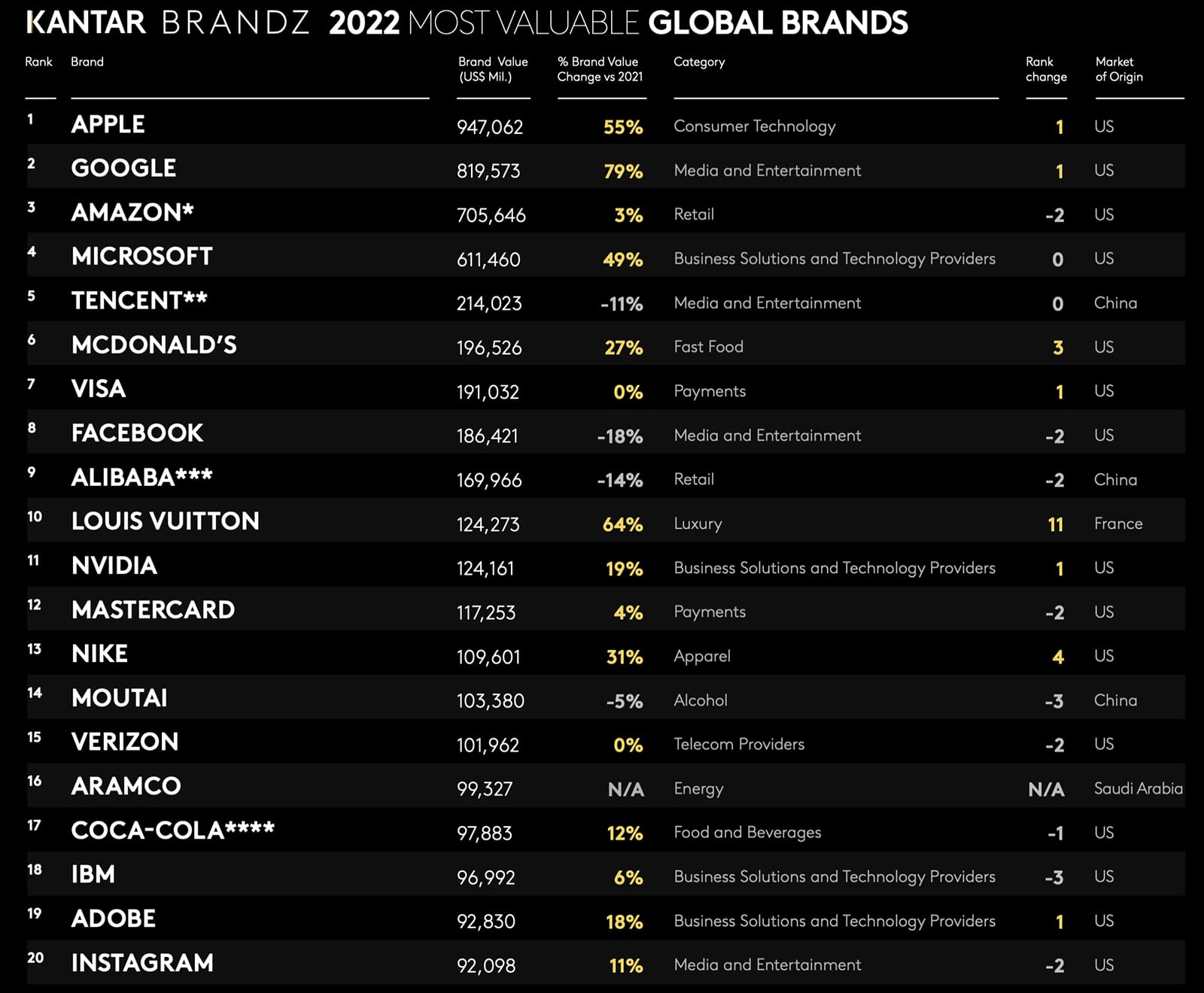Select the Saudi Arabia origin cell
Screen dimensions: 1204x993
pyautogui.click(x=1138, y=788)
